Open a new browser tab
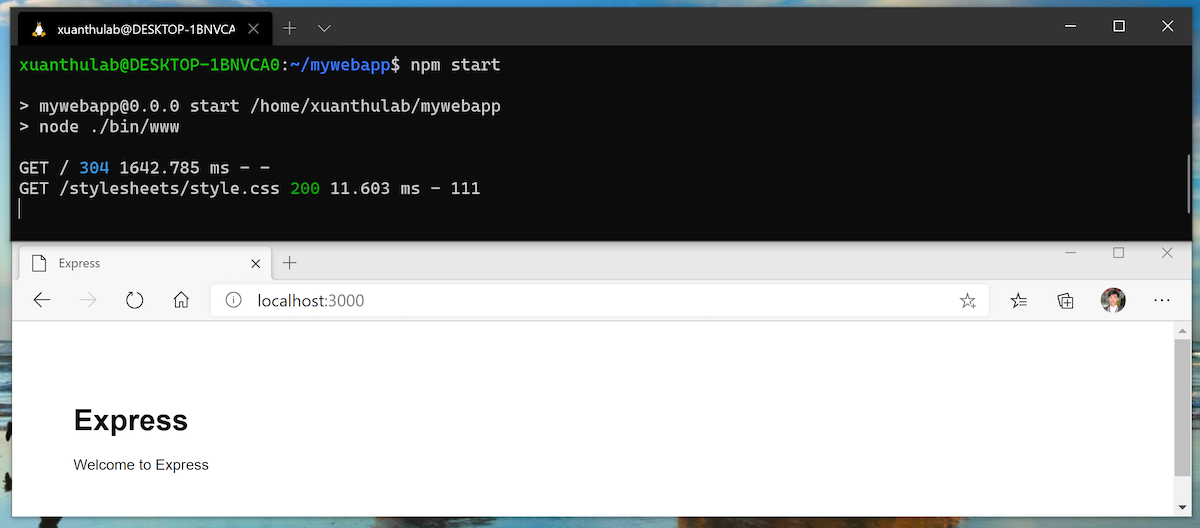The image size is (1200, 528). tap(290, 263)
